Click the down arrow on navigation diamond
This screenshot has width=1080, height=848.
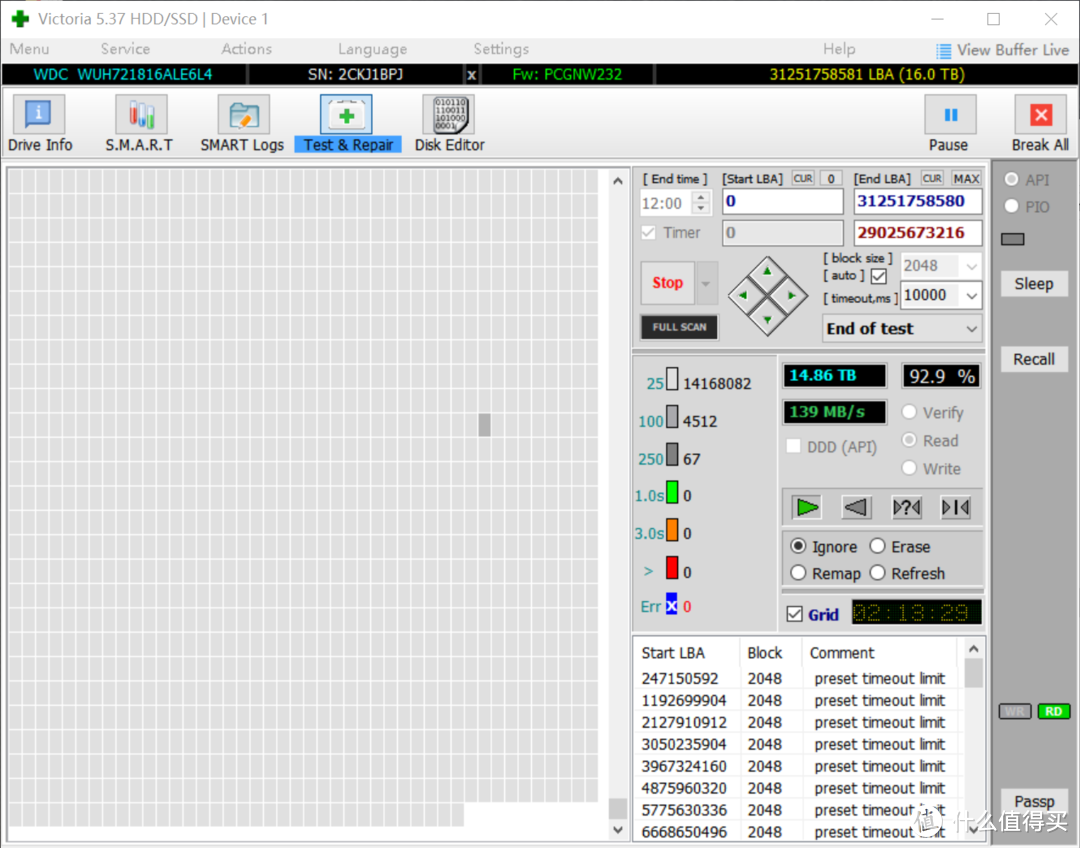pos(767,320)
